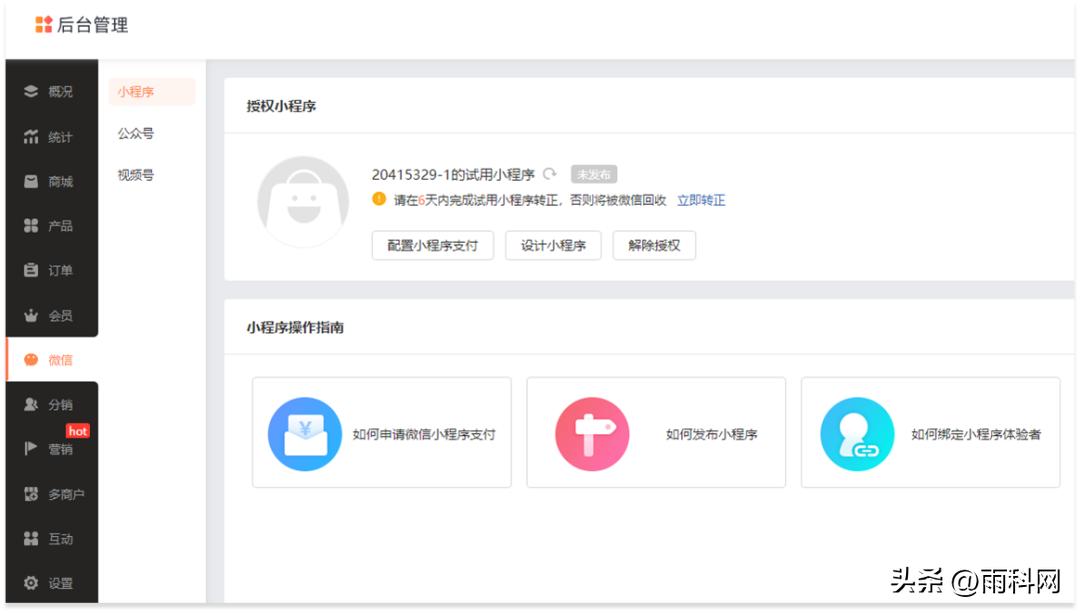Open the 会员 members icon
This screenshot has height=613, width=1080.
[x=33, y=314]
